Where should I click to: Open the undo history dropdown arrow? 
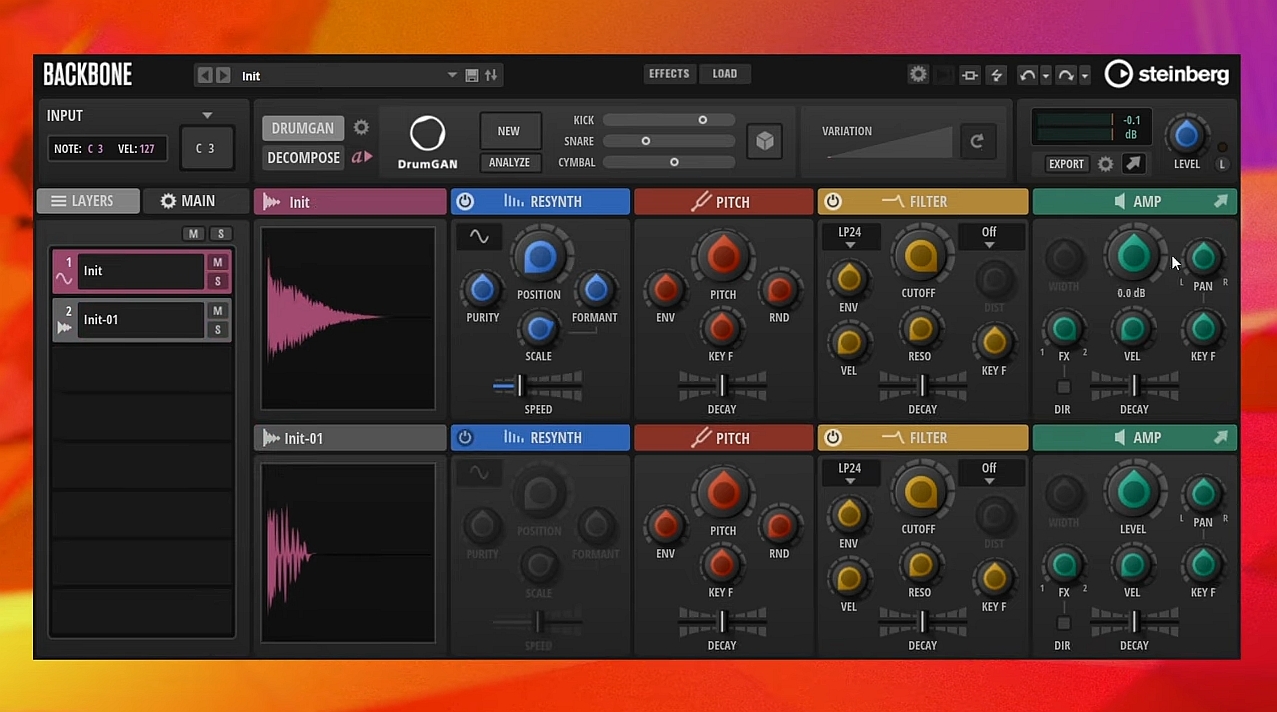1045,76
